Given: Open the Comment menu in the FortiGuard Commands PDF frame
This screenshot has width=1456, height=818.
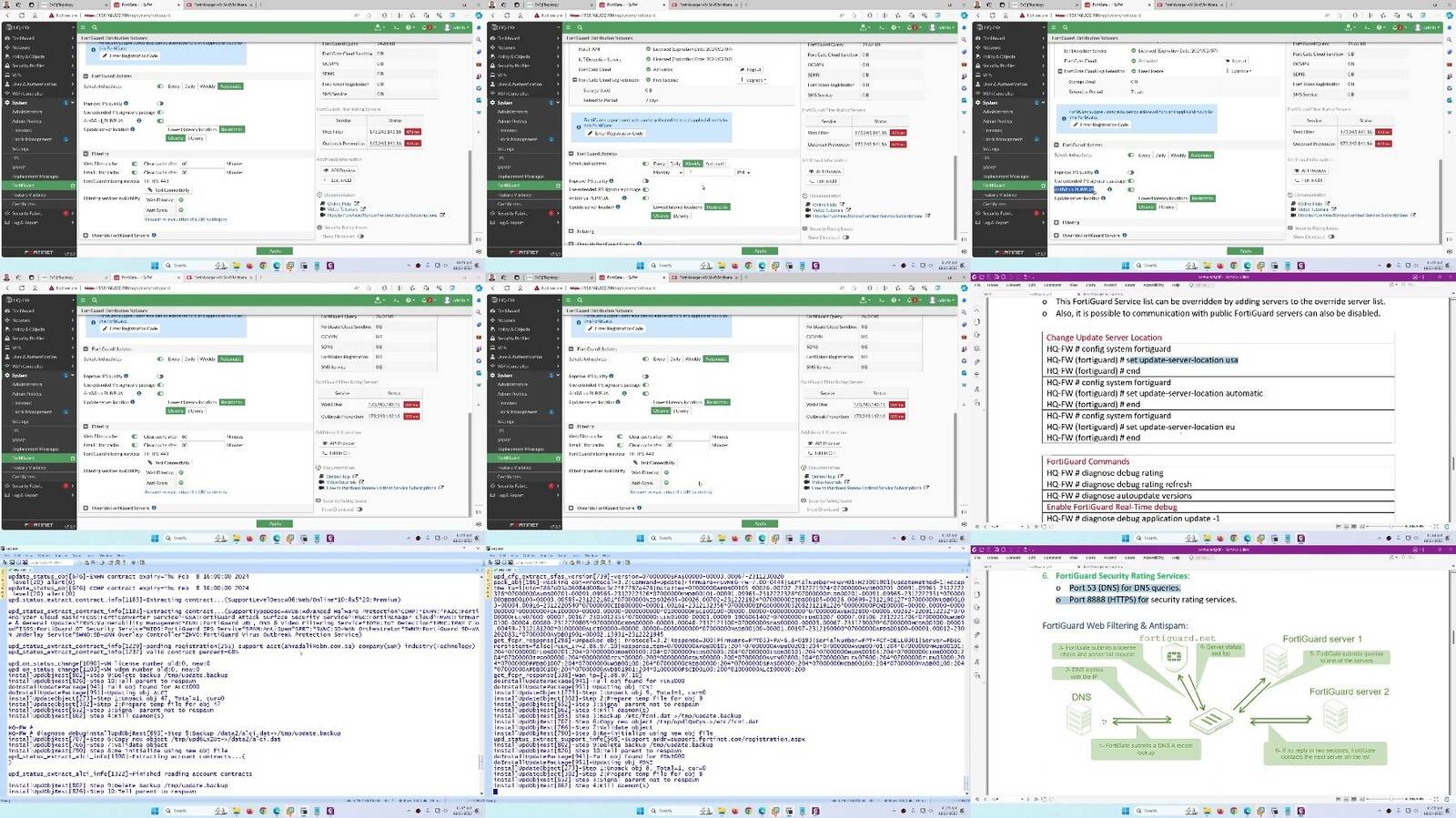Looking at the screenshot, I should (x=1052, y=285).
